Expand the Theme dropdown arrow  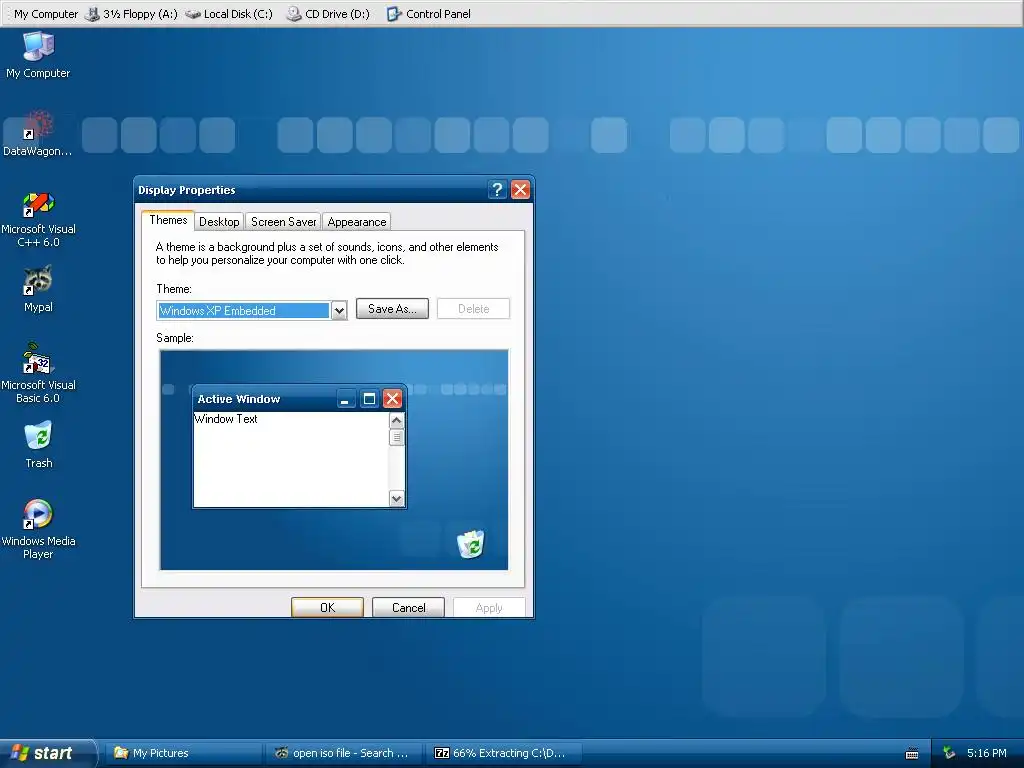pos(339,311)
